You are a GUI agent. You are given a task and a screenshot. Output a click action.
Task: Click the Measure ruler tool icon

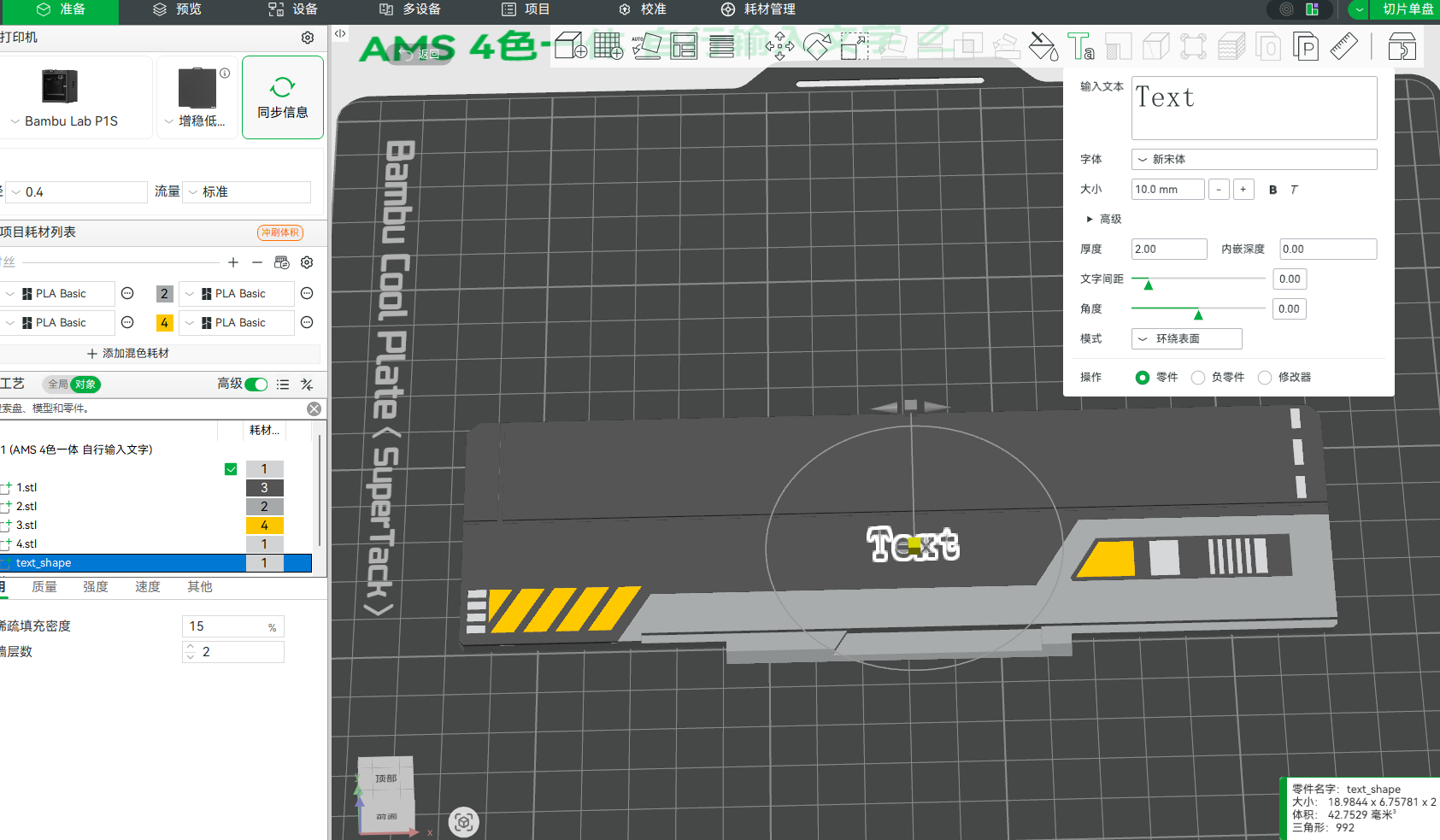click(x=1344, y=45)
